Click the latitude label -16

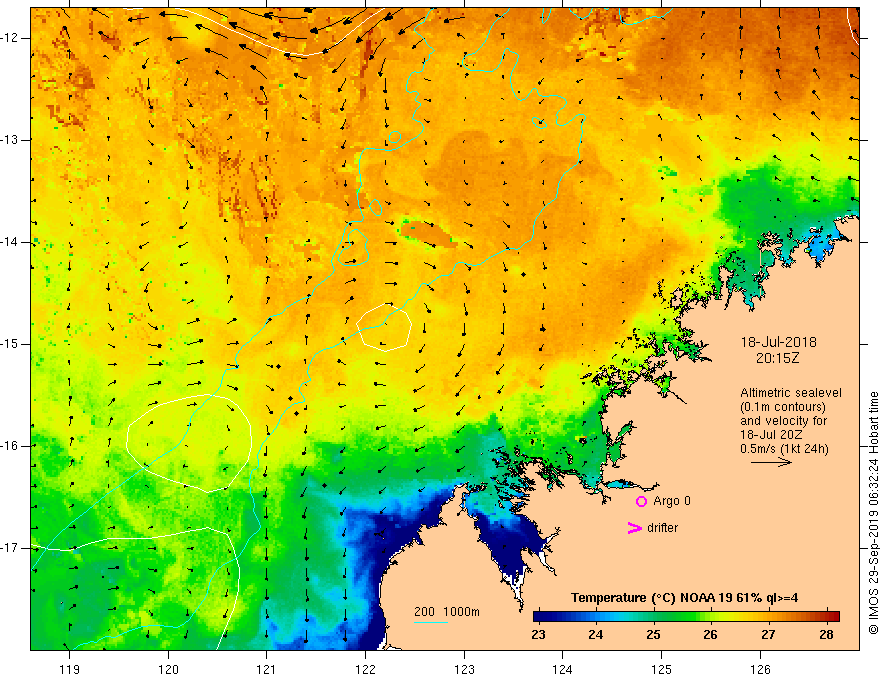pos(11,446)
